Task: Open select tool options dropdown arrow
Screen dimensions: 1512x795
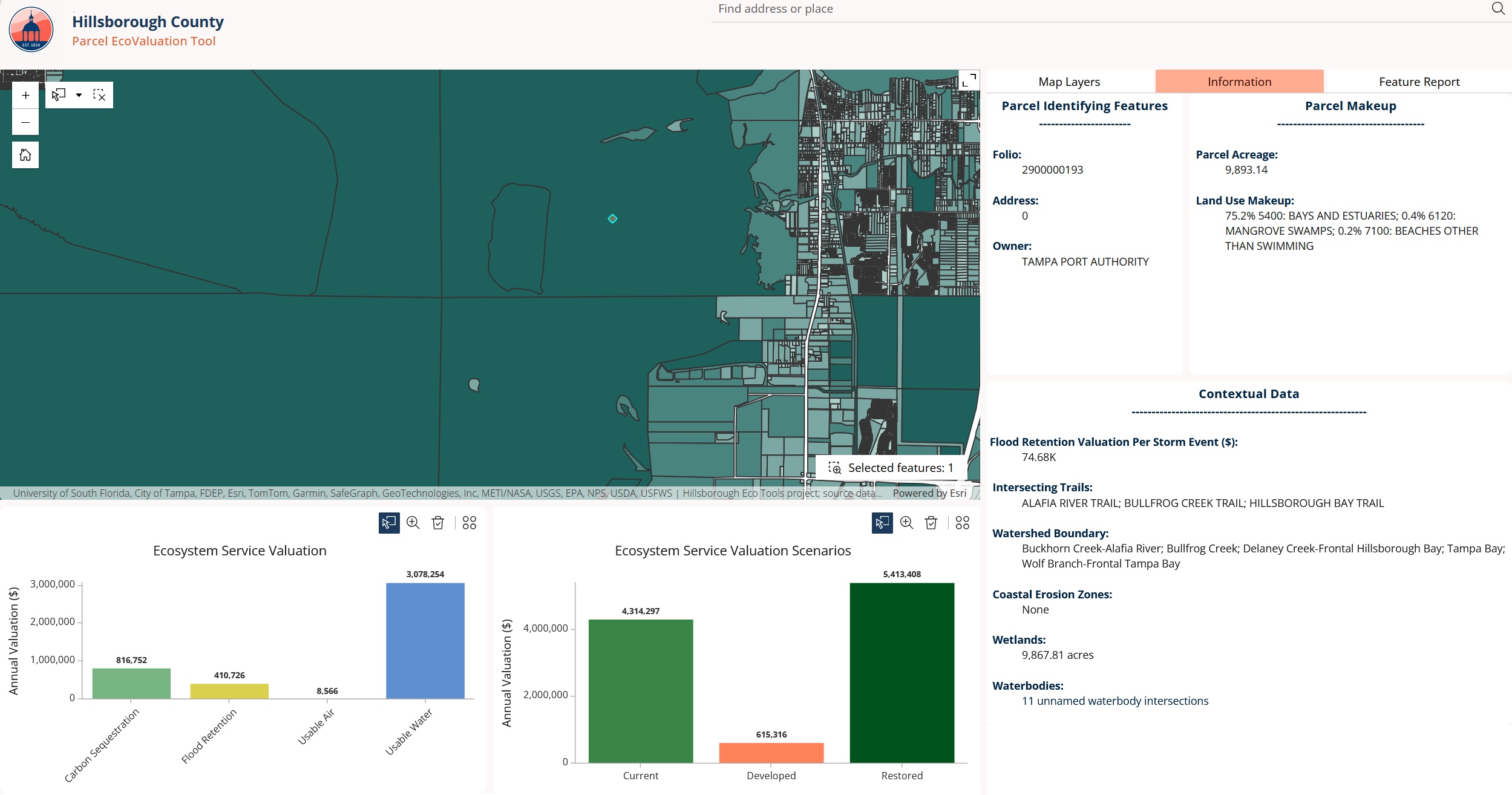Action: coord(79,95)
